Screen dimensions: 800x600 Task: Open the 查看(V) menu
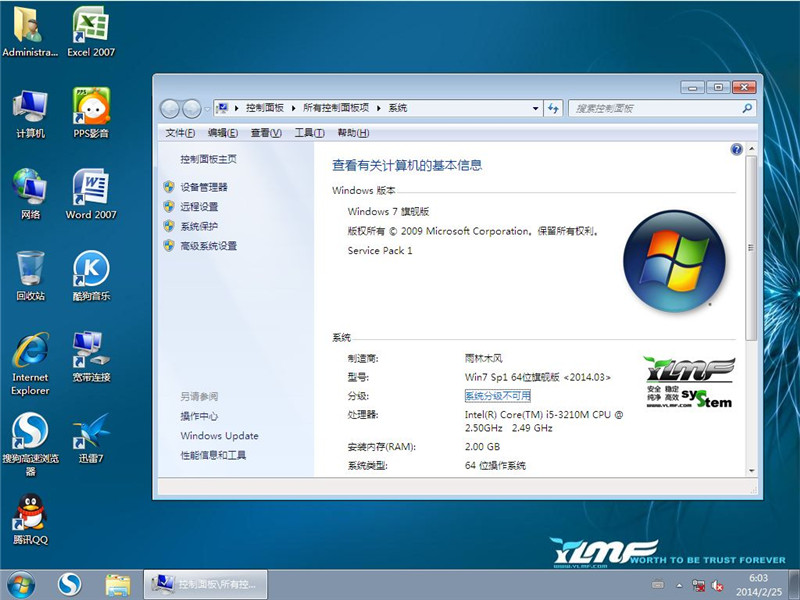[x=266, y=133]
